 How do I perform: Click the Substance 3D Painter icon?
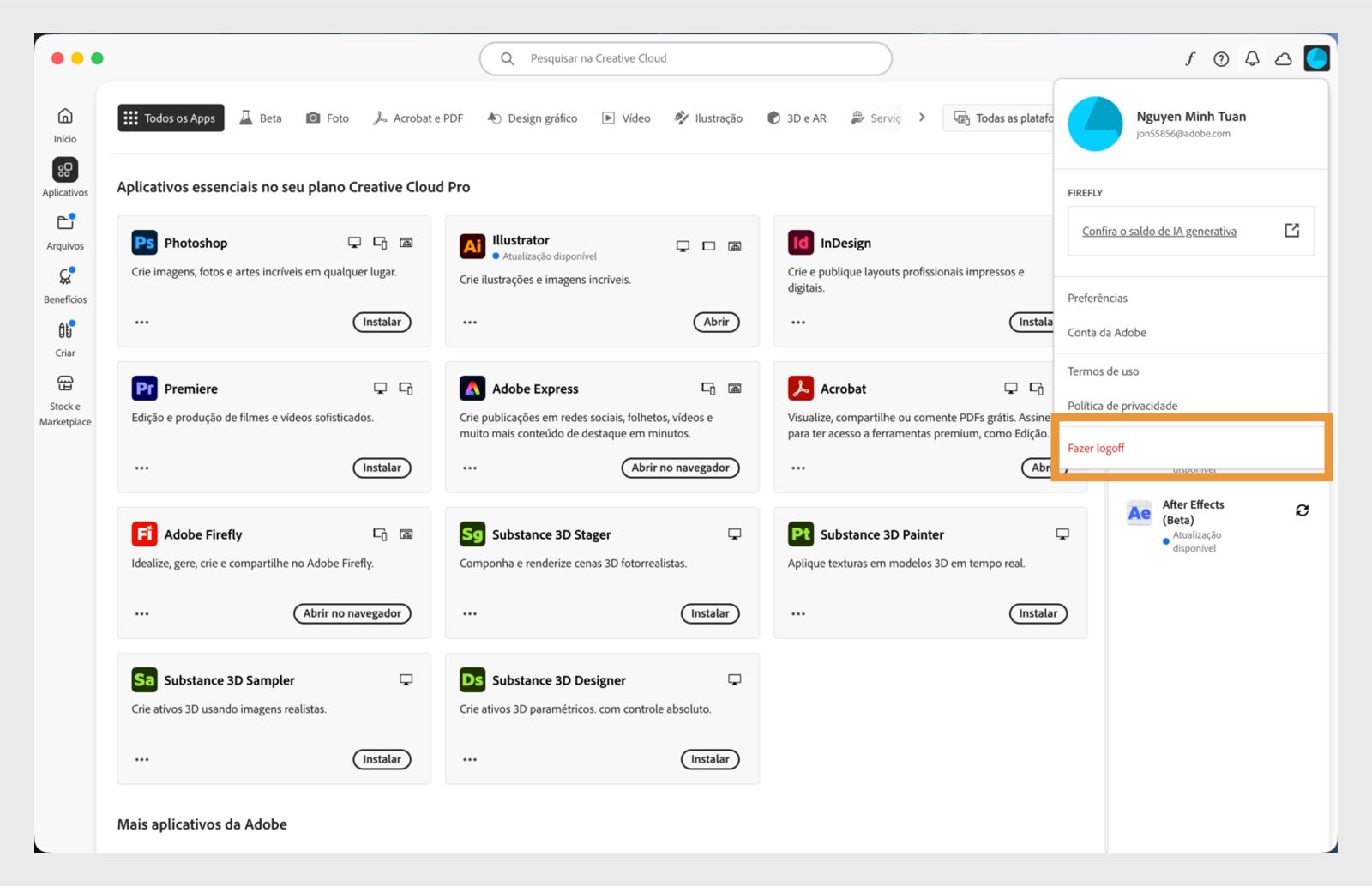click(801, 534)
